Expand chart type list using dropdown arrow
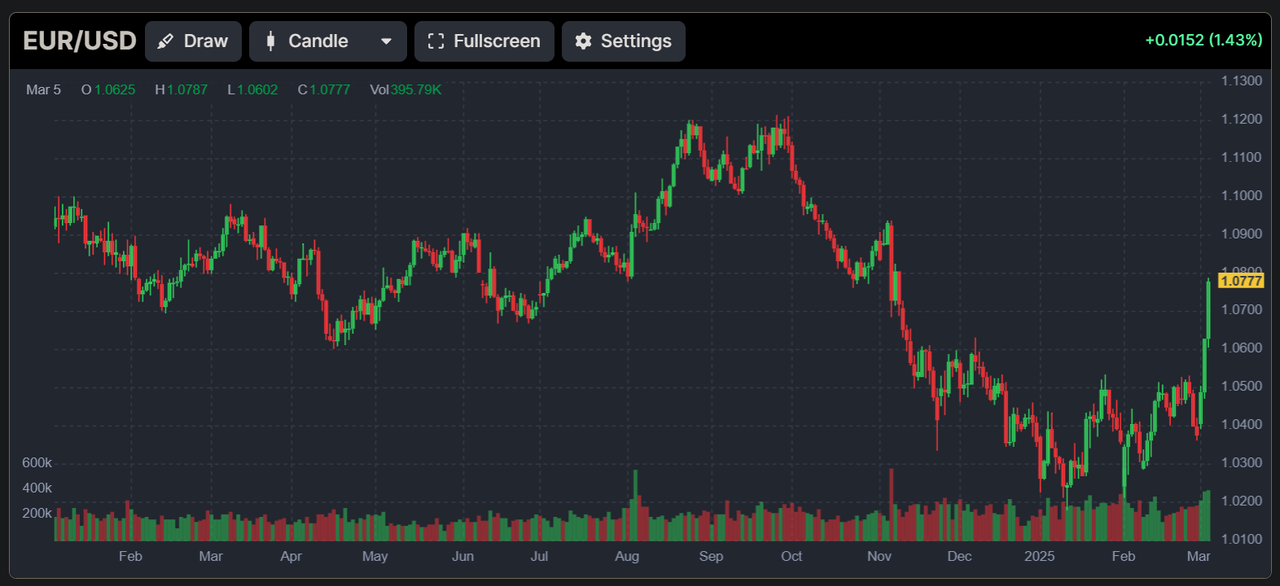This screenshot has height=586, width=1280. 386,41
